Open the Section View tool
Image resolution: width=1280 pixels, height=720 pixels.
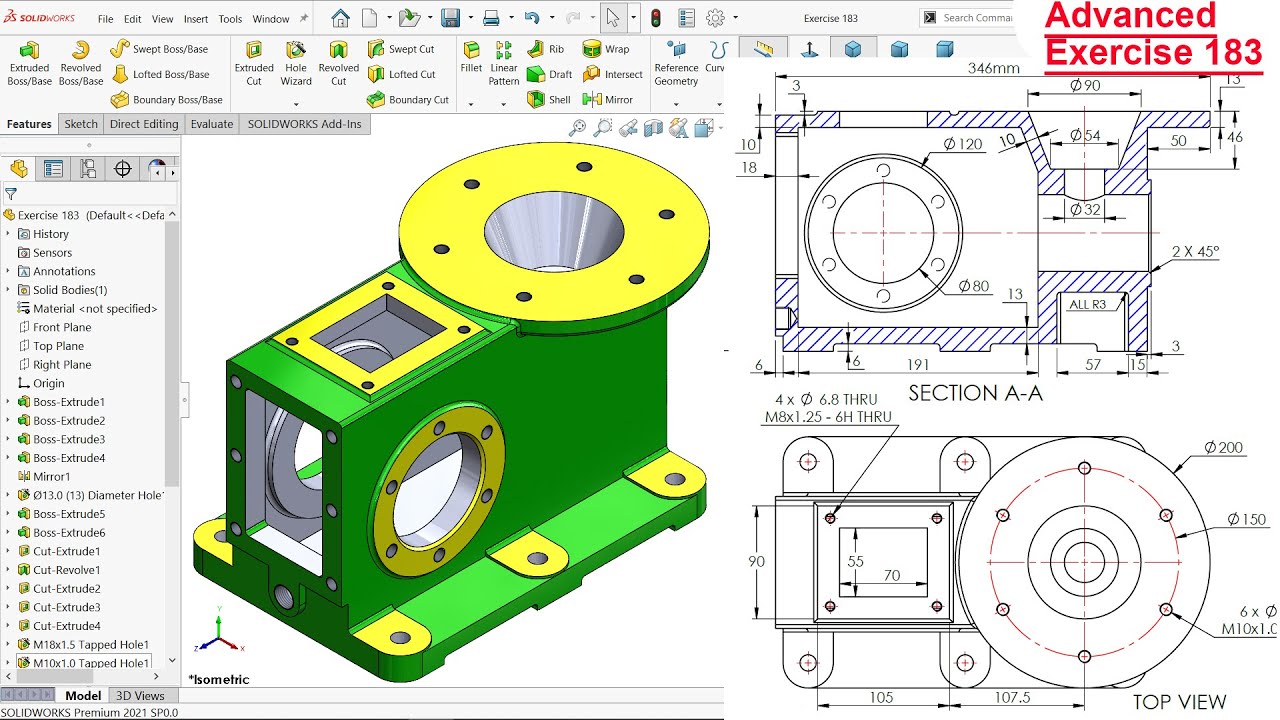pos(653,127)
